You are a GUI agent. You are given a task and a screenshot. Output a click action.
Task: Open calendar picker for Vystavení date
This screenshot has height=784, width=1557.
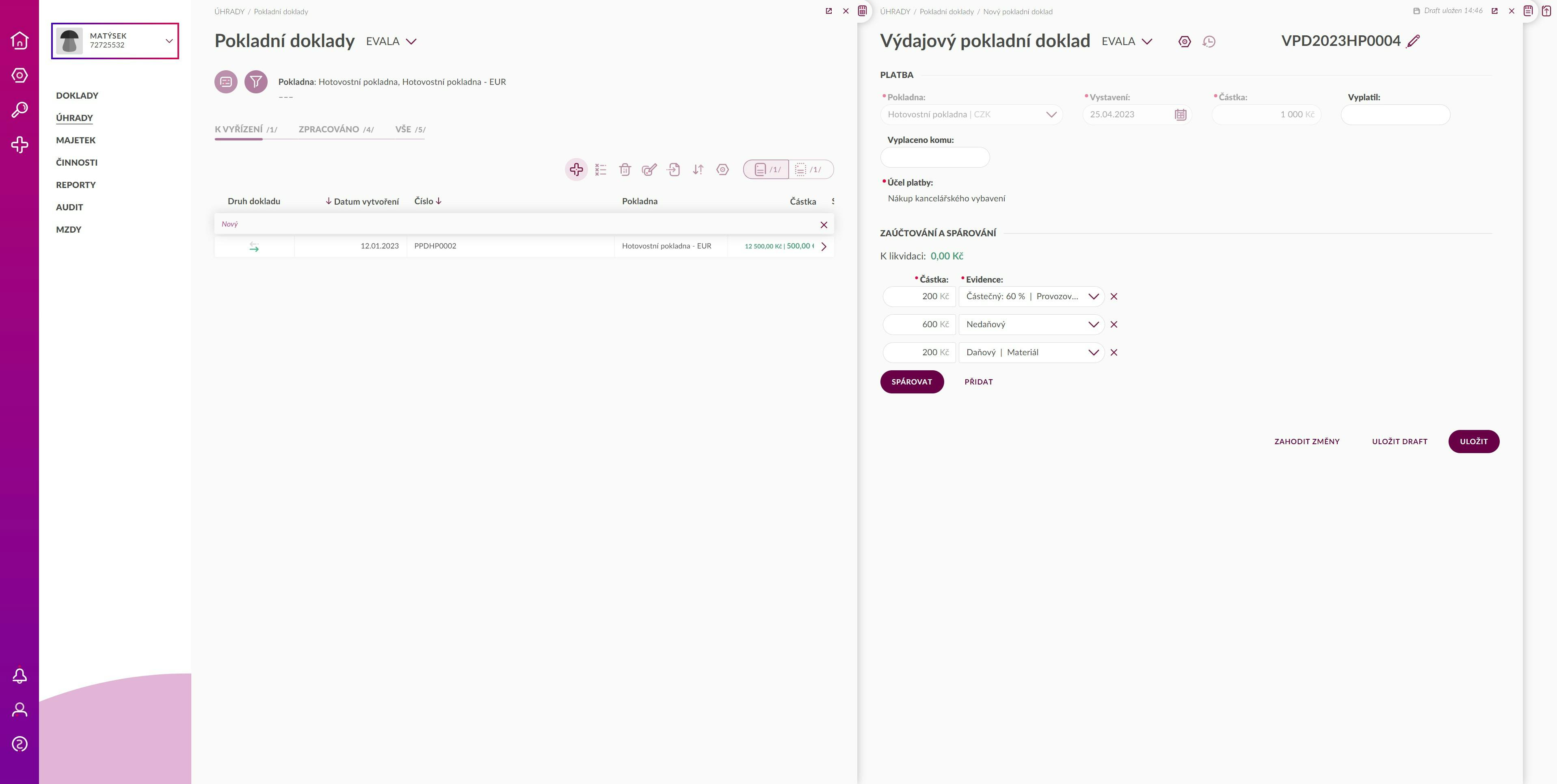(x=1181, y=115)
